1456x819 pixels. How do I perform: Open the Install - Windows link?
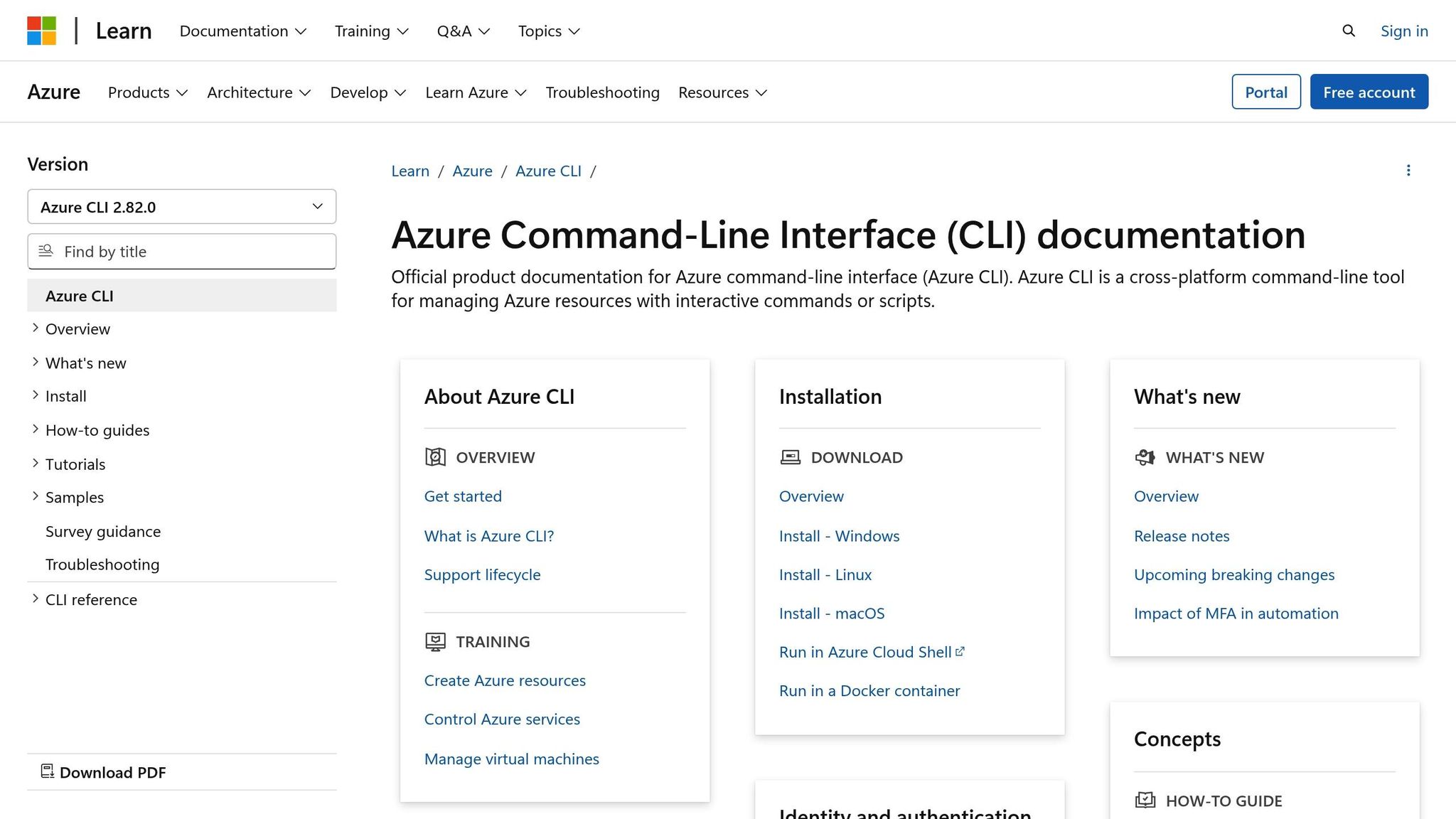[x=839, y=535]
